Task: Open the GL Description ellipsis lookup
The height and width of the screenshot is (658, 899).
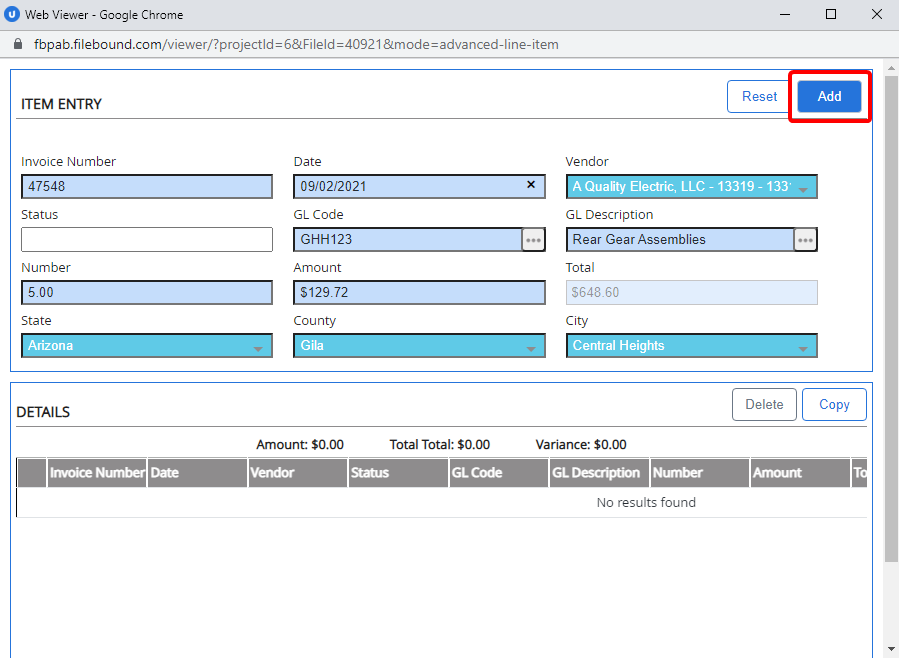Action: [805, 240]
